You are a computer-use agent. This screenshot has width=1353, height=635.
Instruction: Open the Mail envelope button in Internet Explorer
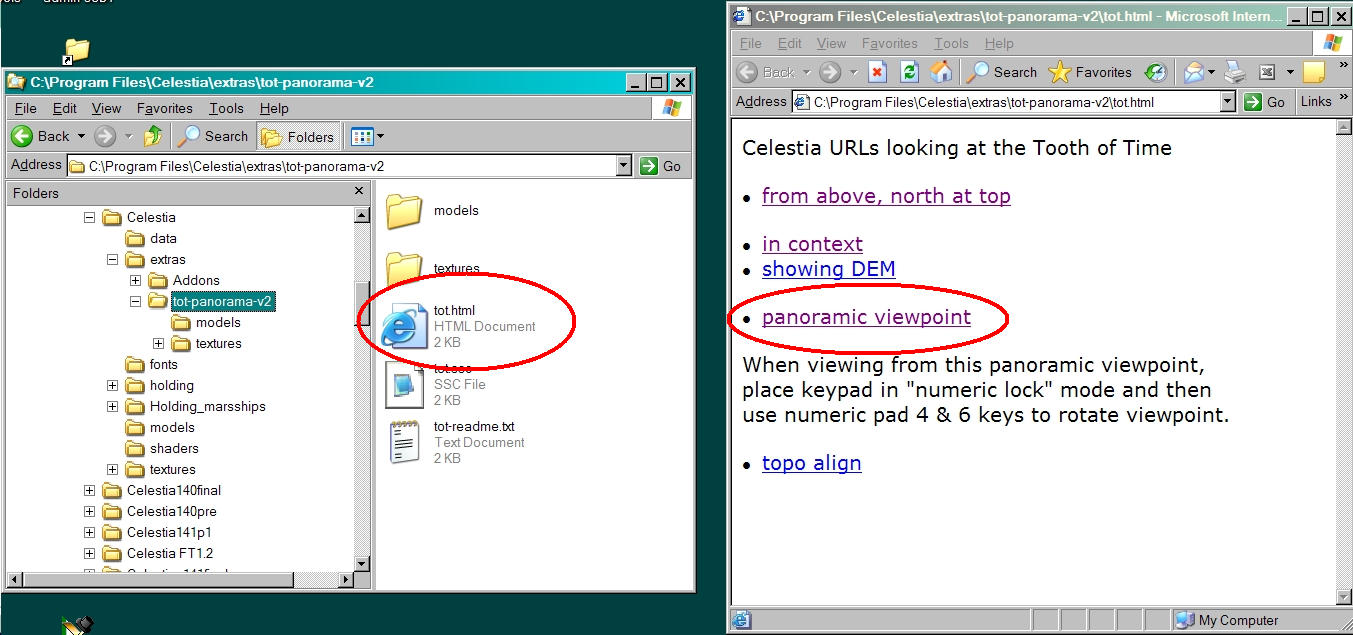pyautogui.click(x=1192, y=72)
